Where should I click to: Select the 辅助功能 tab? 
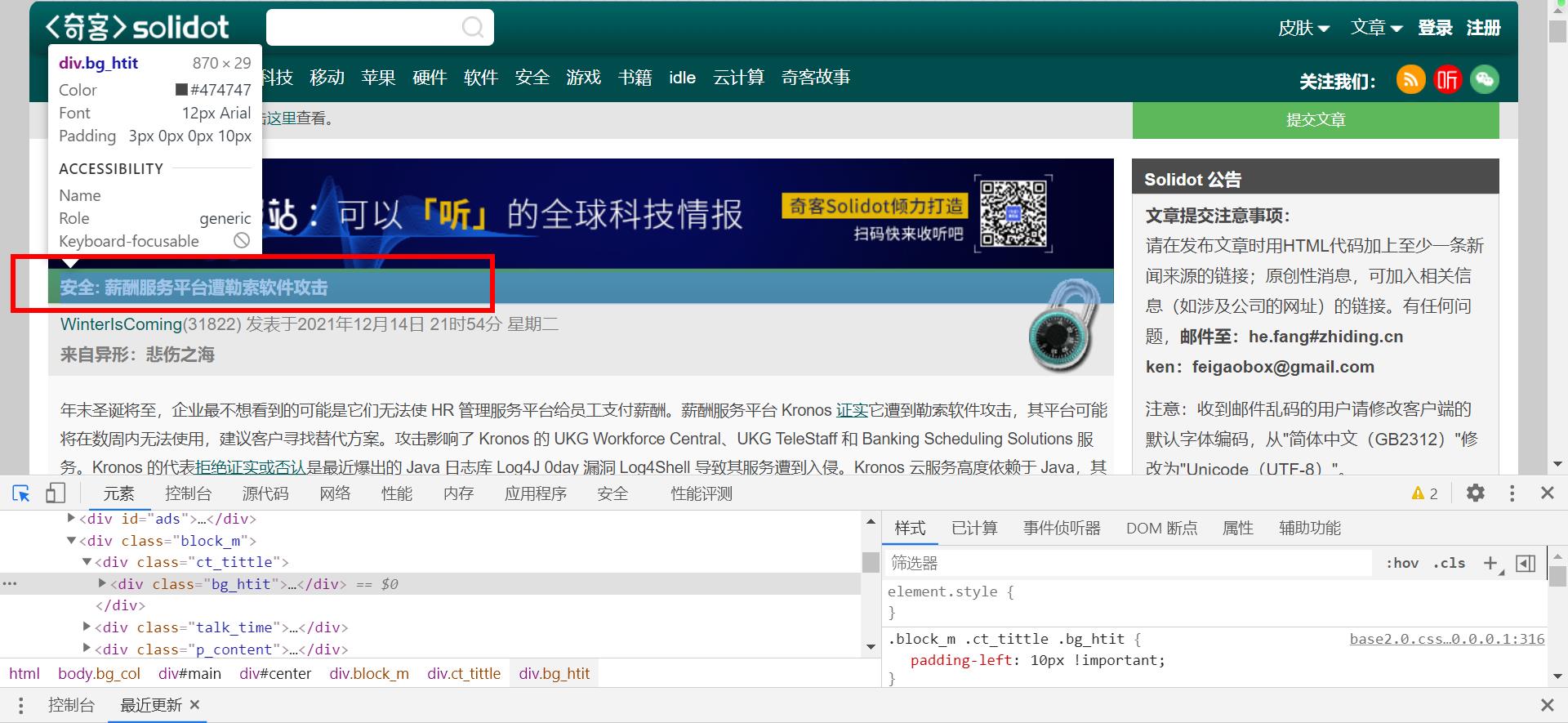tap(1310, 528)
